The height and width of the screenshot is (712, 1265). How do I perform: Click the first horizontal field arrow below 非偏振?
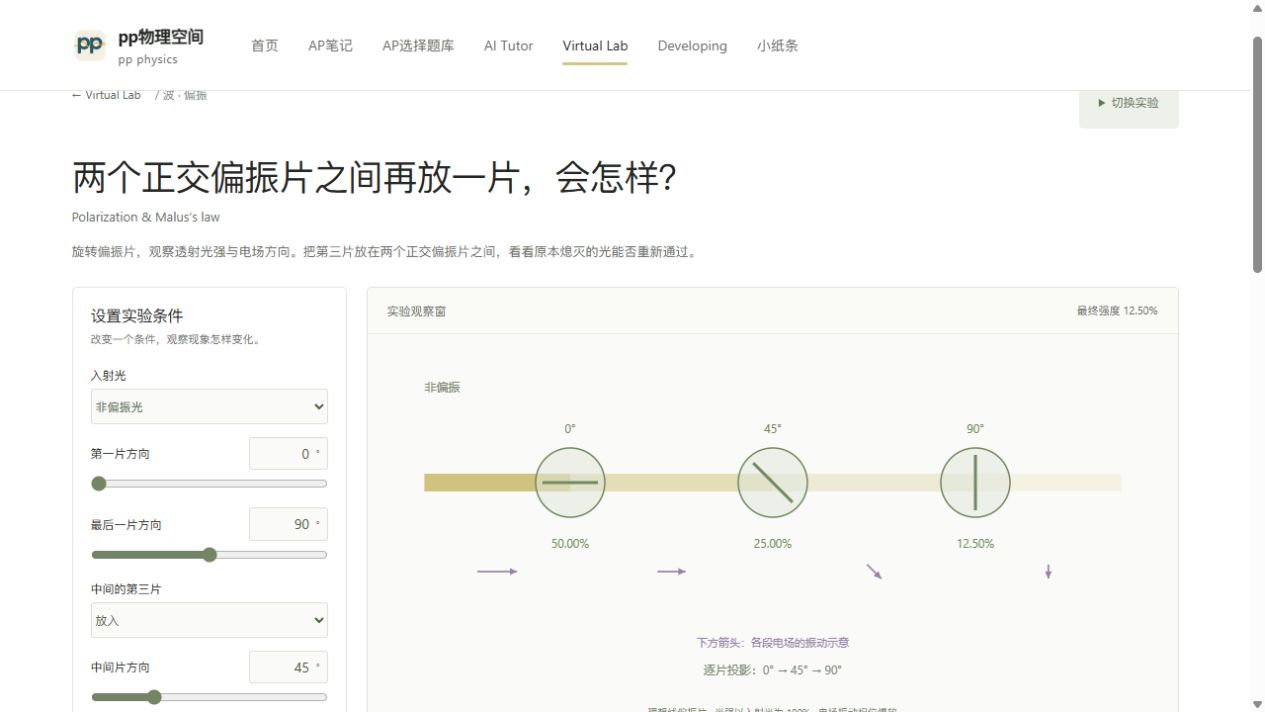(497, 572)
